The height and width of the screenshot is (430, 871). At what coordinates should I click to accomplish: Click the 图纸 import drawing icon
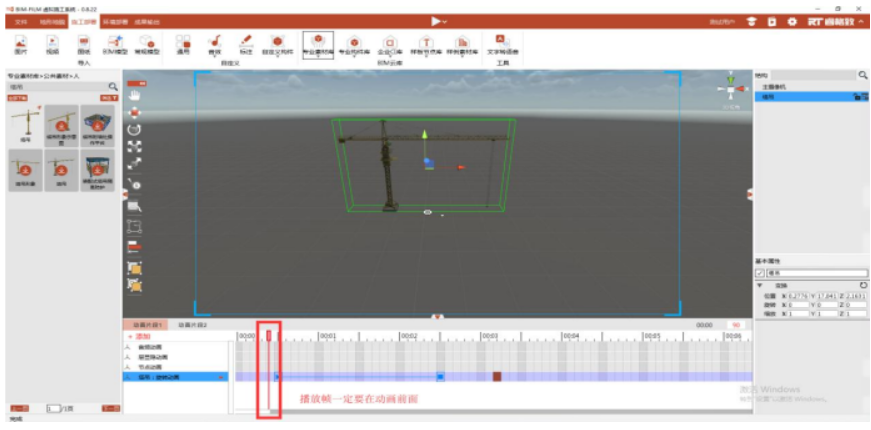pyautogui.click(x=84, y=44)
